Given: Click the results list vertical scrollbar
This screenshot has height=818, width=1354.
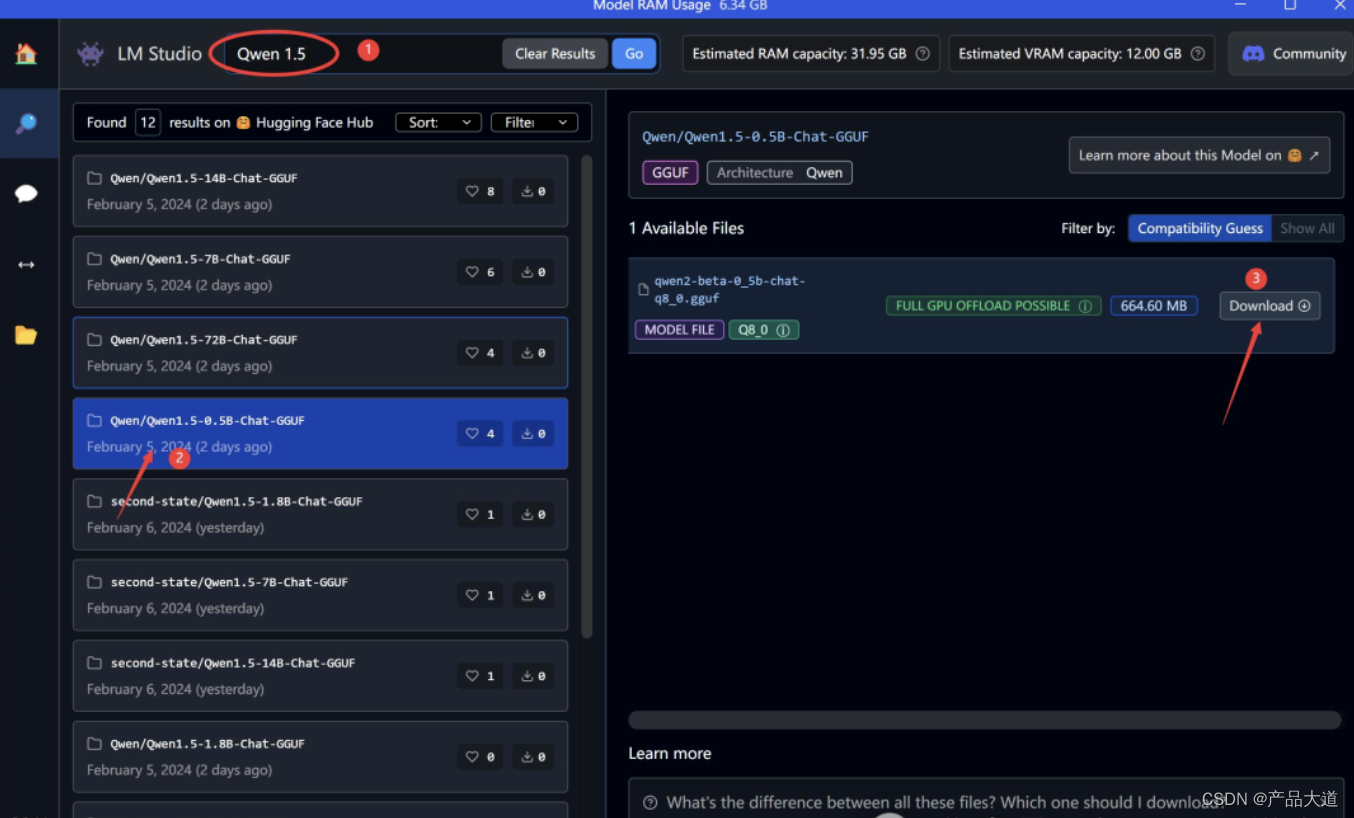Looking at the screenshot, I should (587, 396).
